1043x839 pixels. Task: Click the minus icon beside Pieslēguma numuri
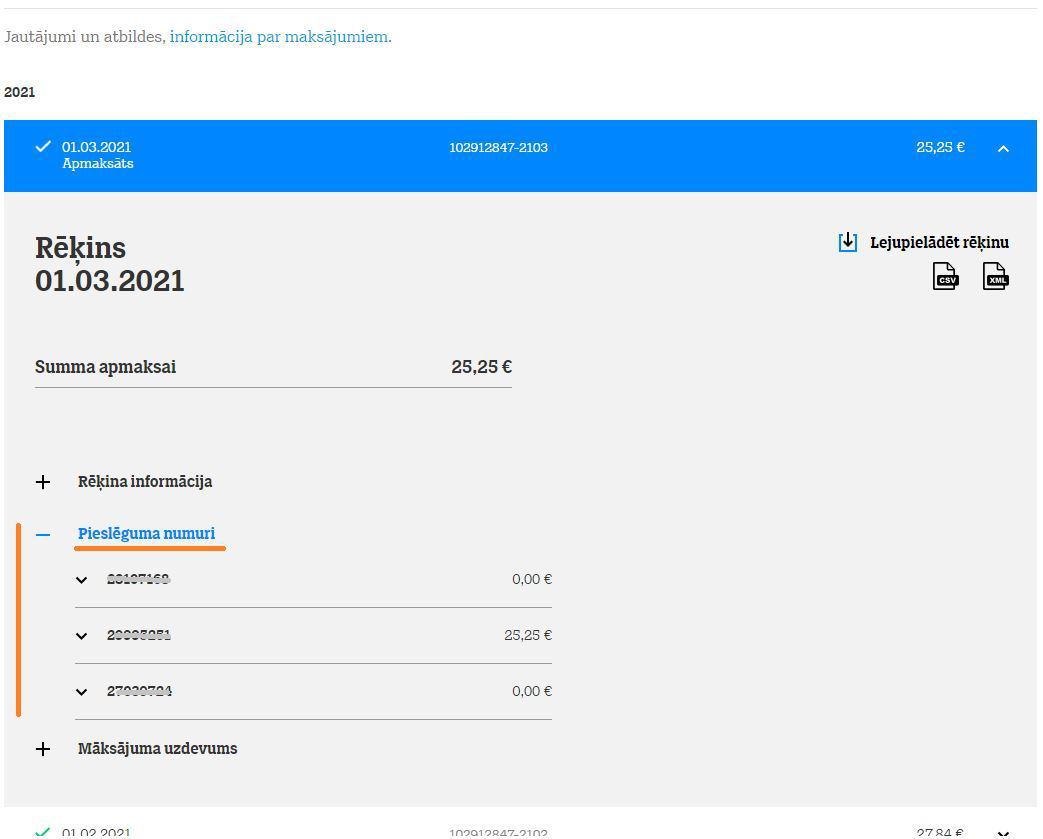[x=43, y=535]
